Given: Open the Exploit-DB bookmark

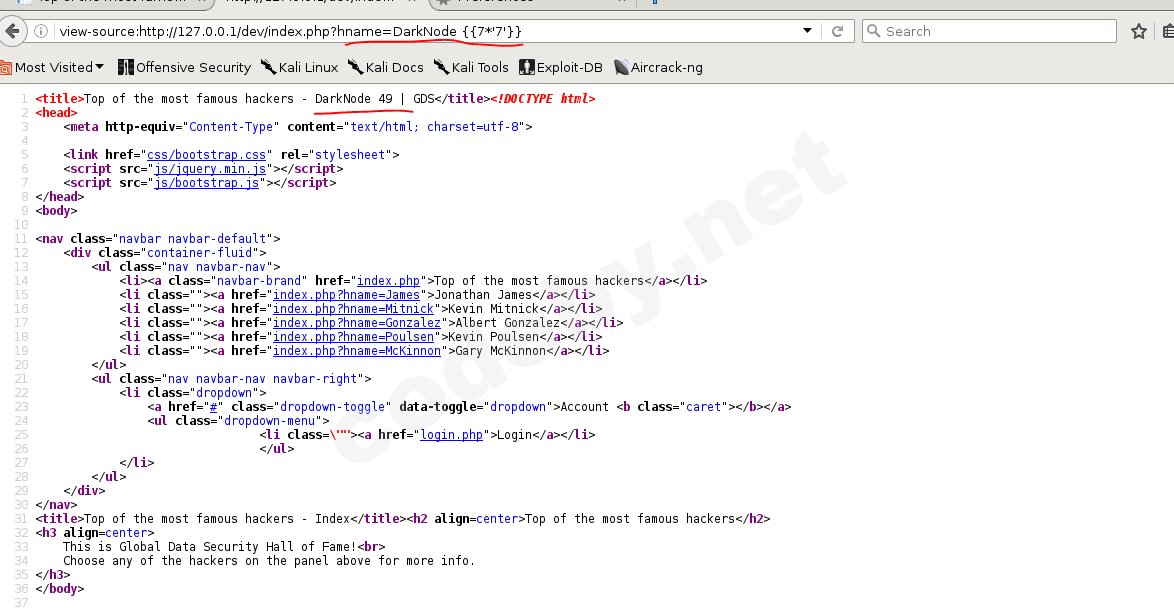Looking at the screenshot, I should pos(561,67).
